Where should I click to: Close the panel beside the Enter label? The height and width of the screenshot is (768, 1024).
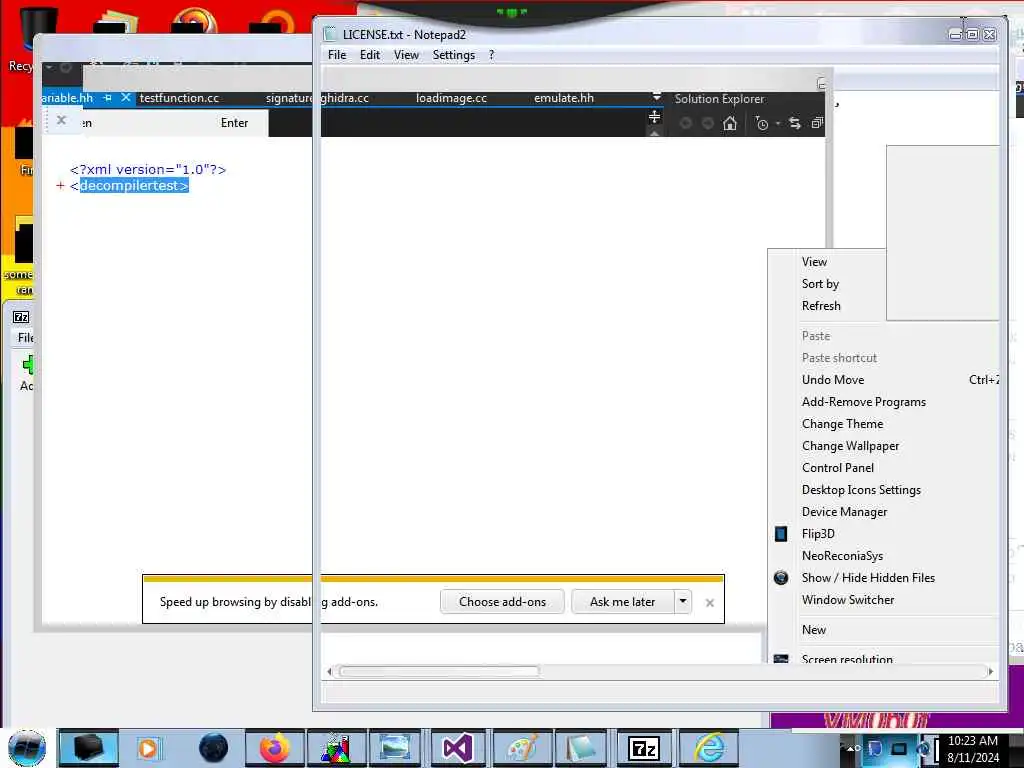pyautogui.click(x=61, y=120)
